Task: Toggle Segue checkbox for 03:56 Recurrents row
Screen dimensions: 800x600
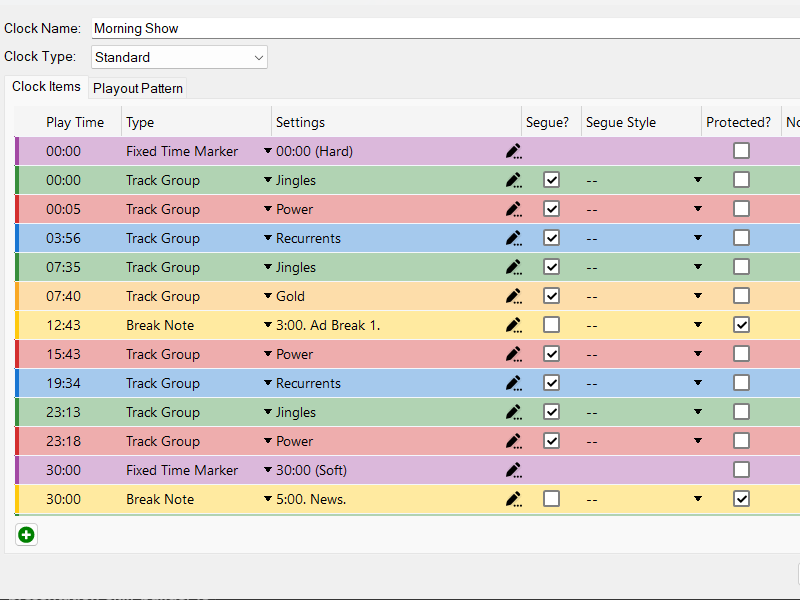Action: click(552, 238)
